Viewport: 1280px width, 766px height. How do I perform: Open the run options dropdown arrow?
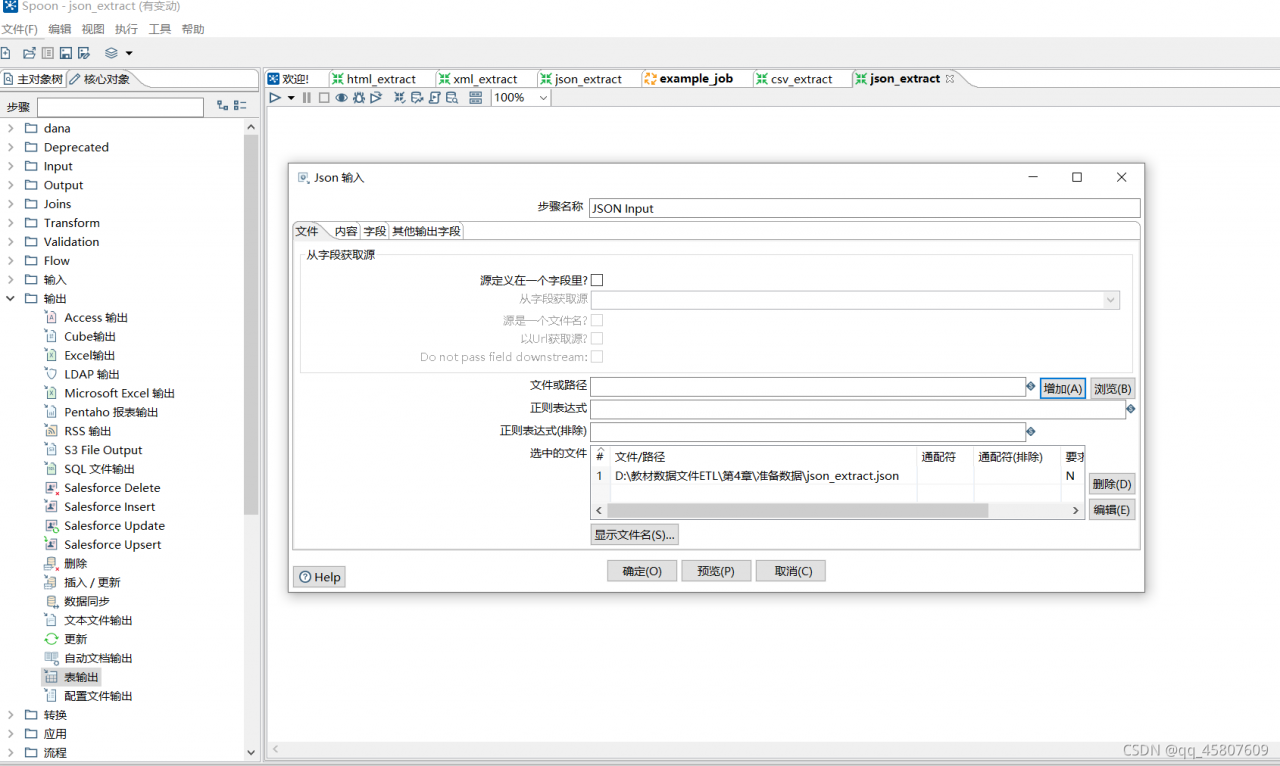pos(291,98)
